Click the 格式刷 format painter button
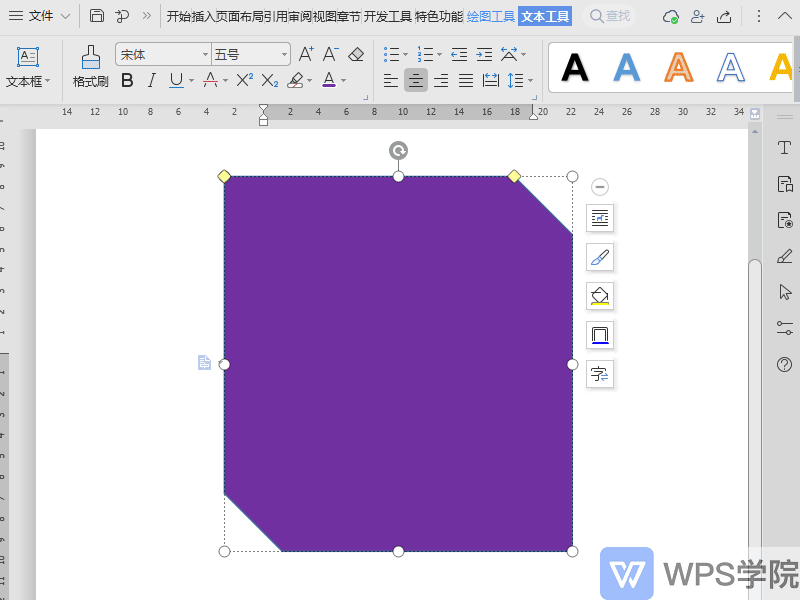This screenshot has width=800, height=600. point(91,67)
